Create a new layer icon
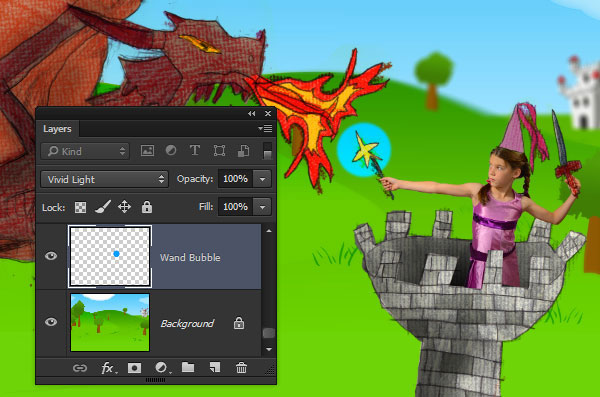600x397 pixels. (x=215, y=368)
